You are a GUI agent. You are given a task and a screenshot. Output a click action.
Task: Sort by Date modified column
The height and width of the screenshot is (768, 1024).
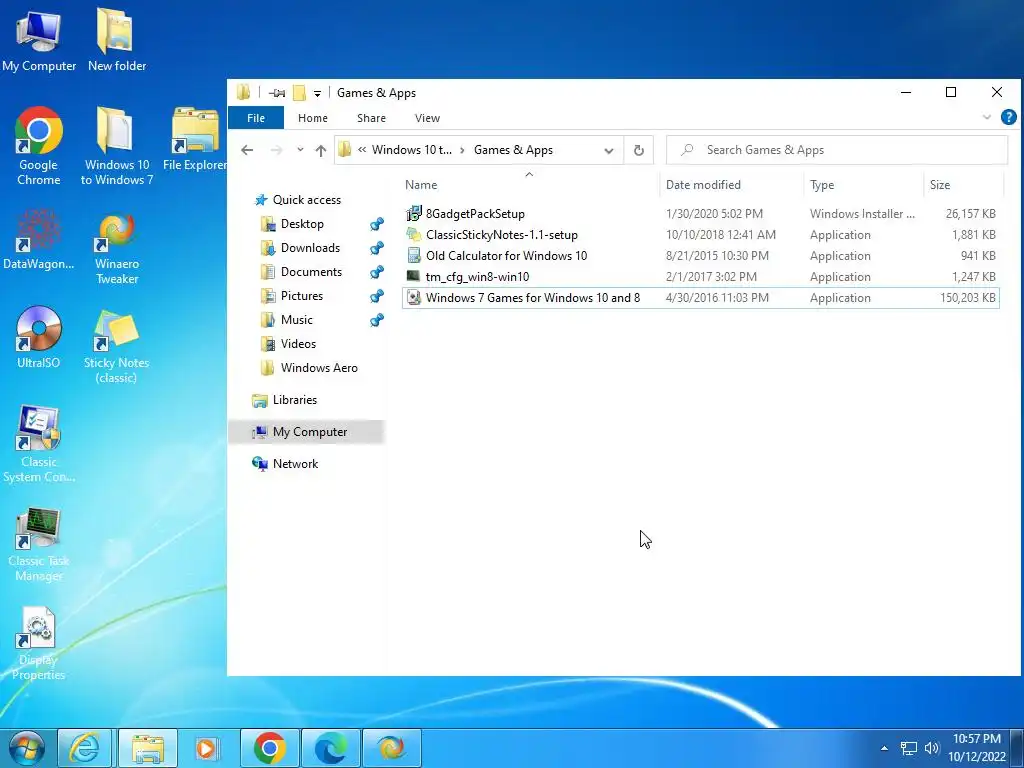[731, 185]
